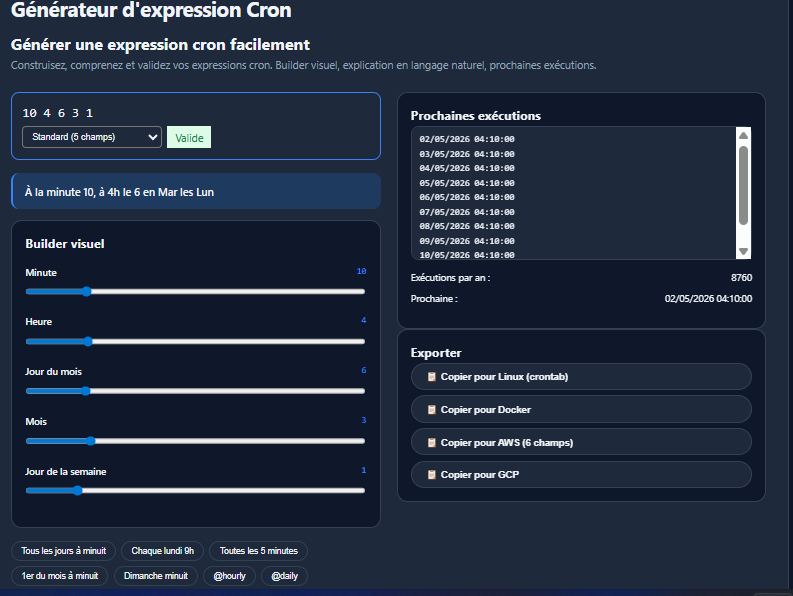Click the Mois slider thumb
This screenshot has width=793, height=596.
pyautogui.click(x=91, y=441)
